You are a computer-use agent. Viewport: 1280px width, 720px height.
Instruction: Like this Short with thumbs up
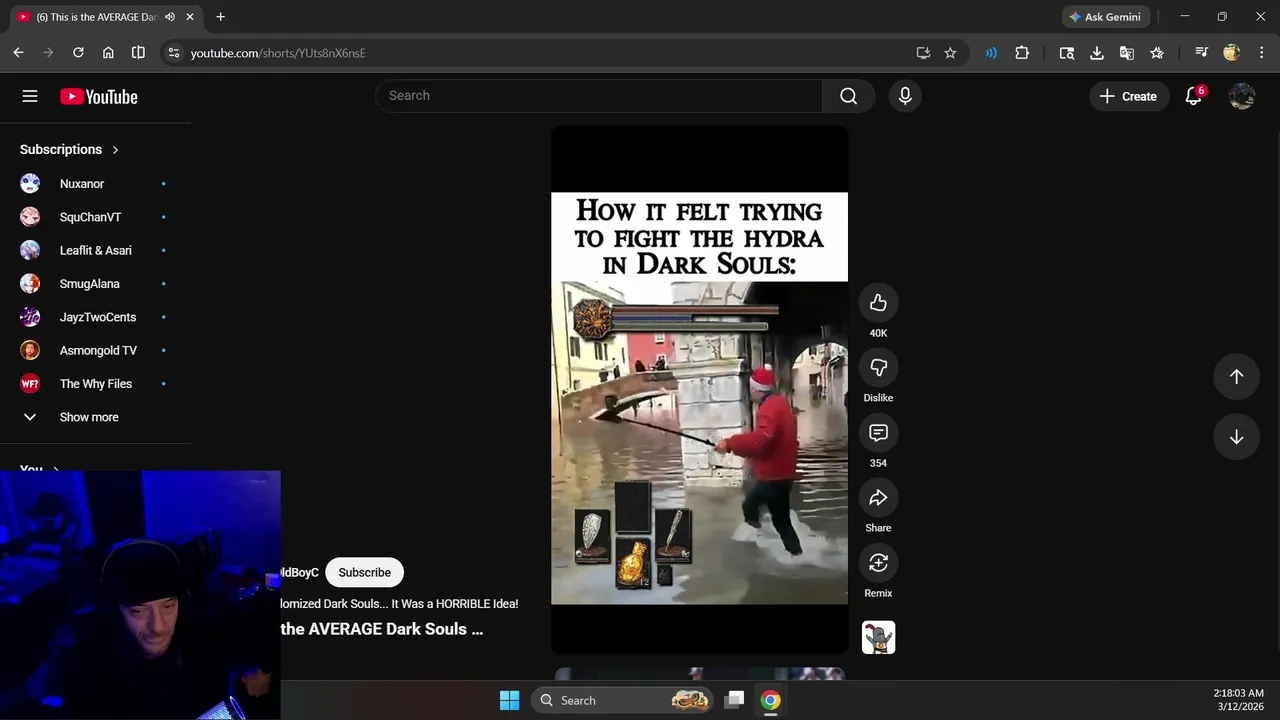pos(878,303)
